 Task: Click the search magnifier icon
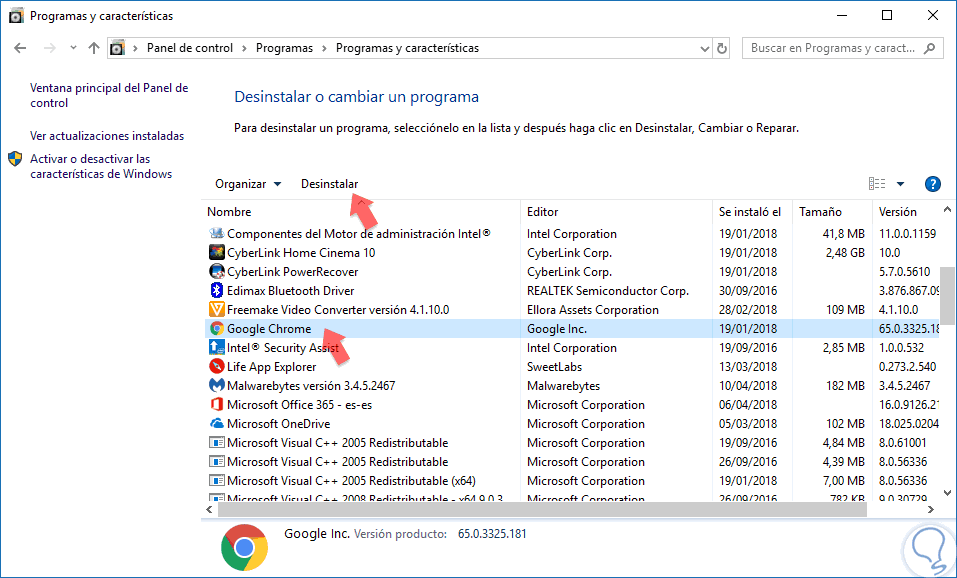930,48
